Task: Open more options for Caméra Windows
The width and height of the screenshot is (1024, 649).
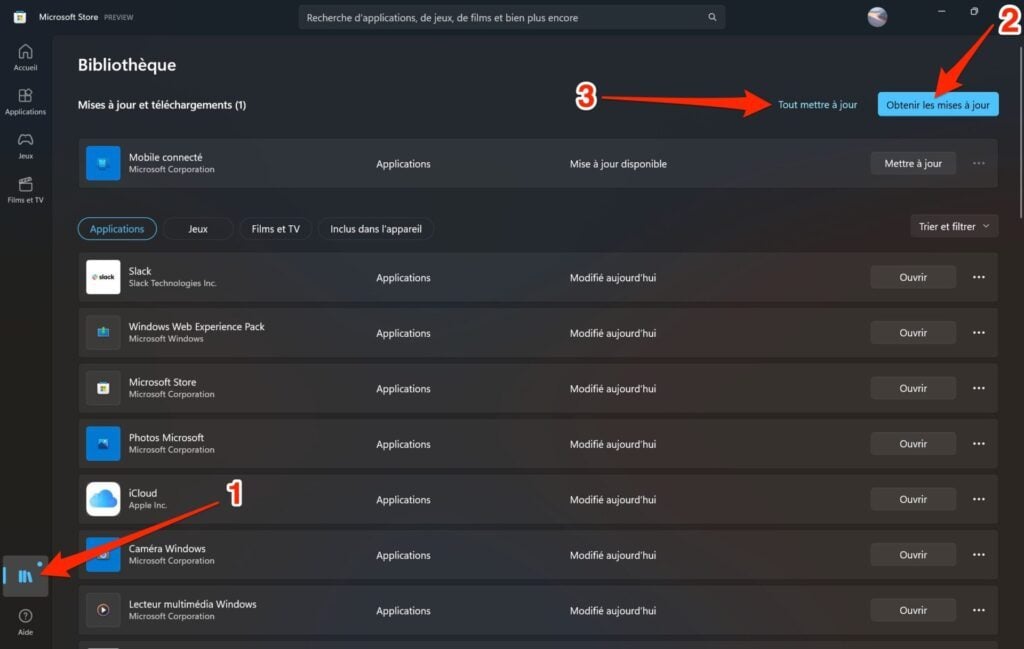Action: pyautogui.click(x=978, y=554)
